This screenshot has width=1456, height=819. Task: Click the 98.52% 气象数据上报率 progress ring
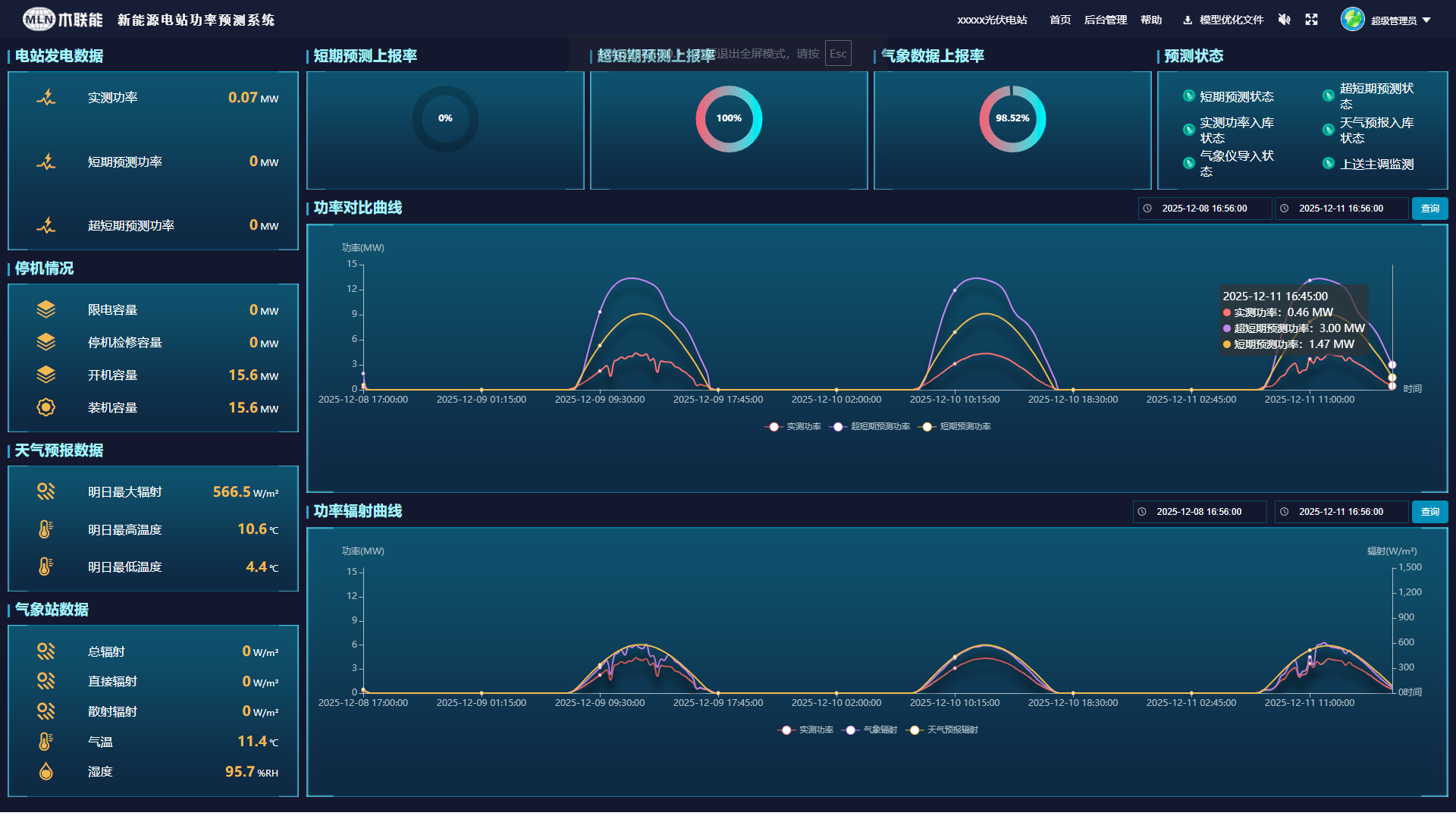(1012, 118)
